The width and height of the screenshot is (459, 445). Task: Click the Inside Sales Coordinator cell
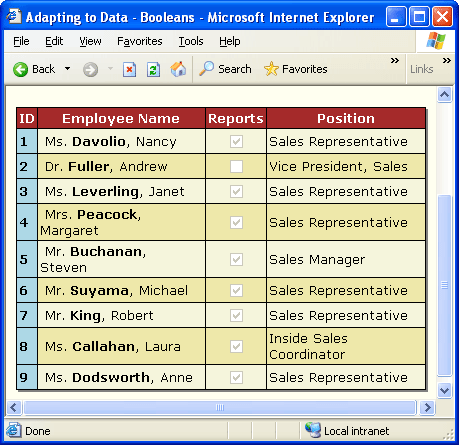pos(346,346)
